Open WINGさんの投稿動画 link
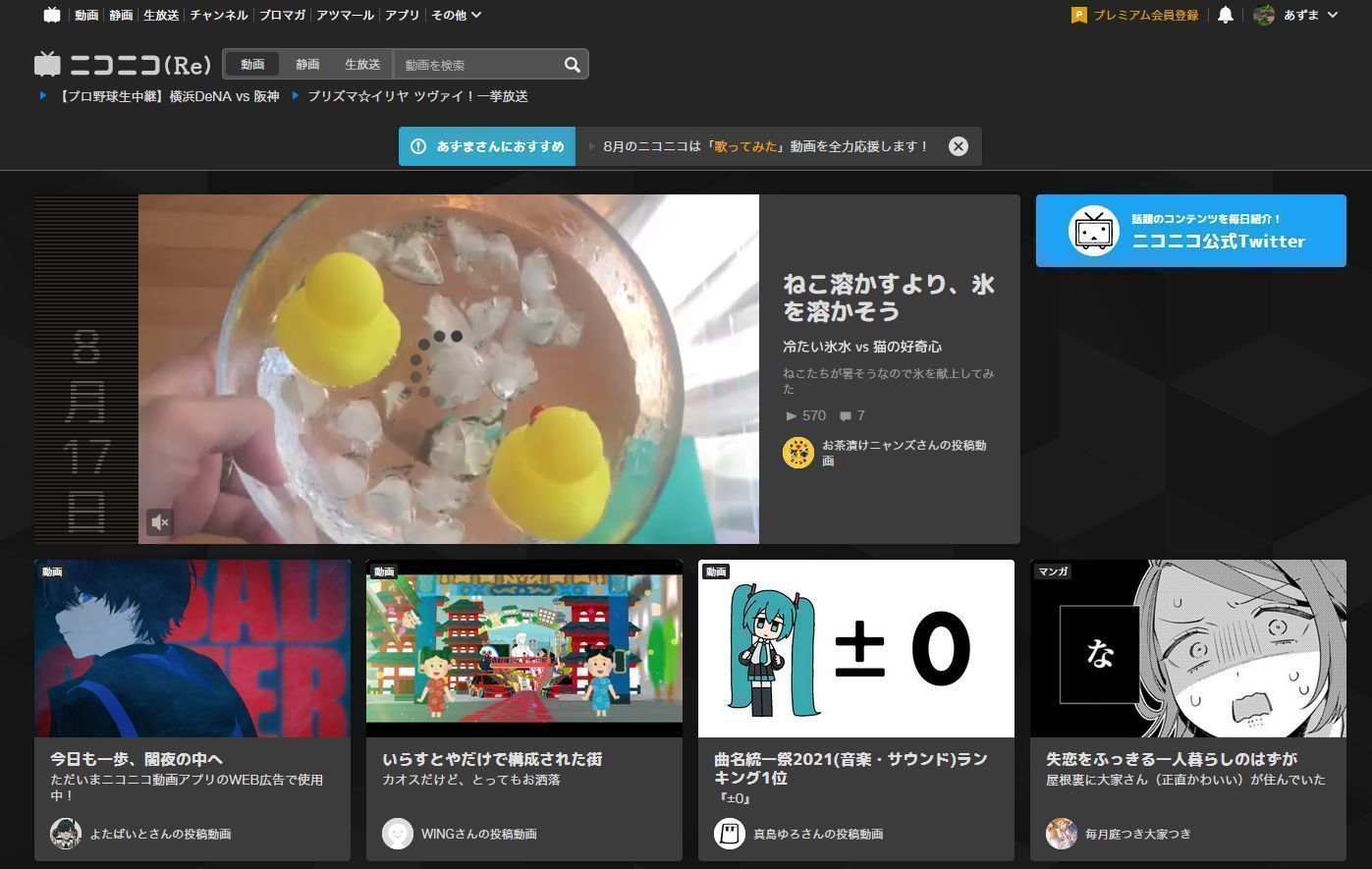This screenshot has height=869, width=1372. (x=479, y=834)
